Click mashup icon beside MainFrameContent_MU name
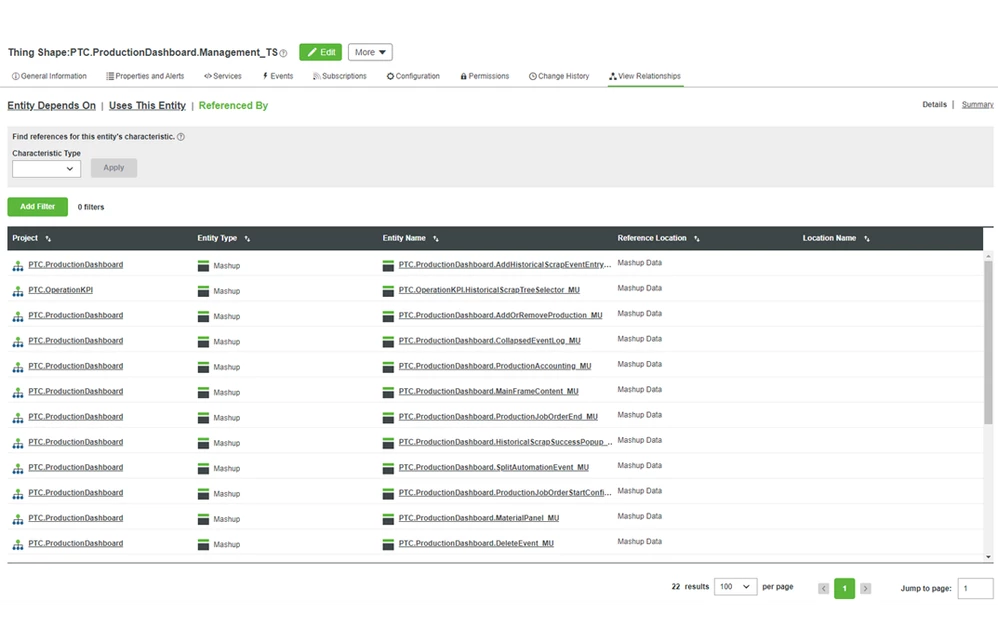The width and height of the screenshot is (998, 643). pos(388,393)
